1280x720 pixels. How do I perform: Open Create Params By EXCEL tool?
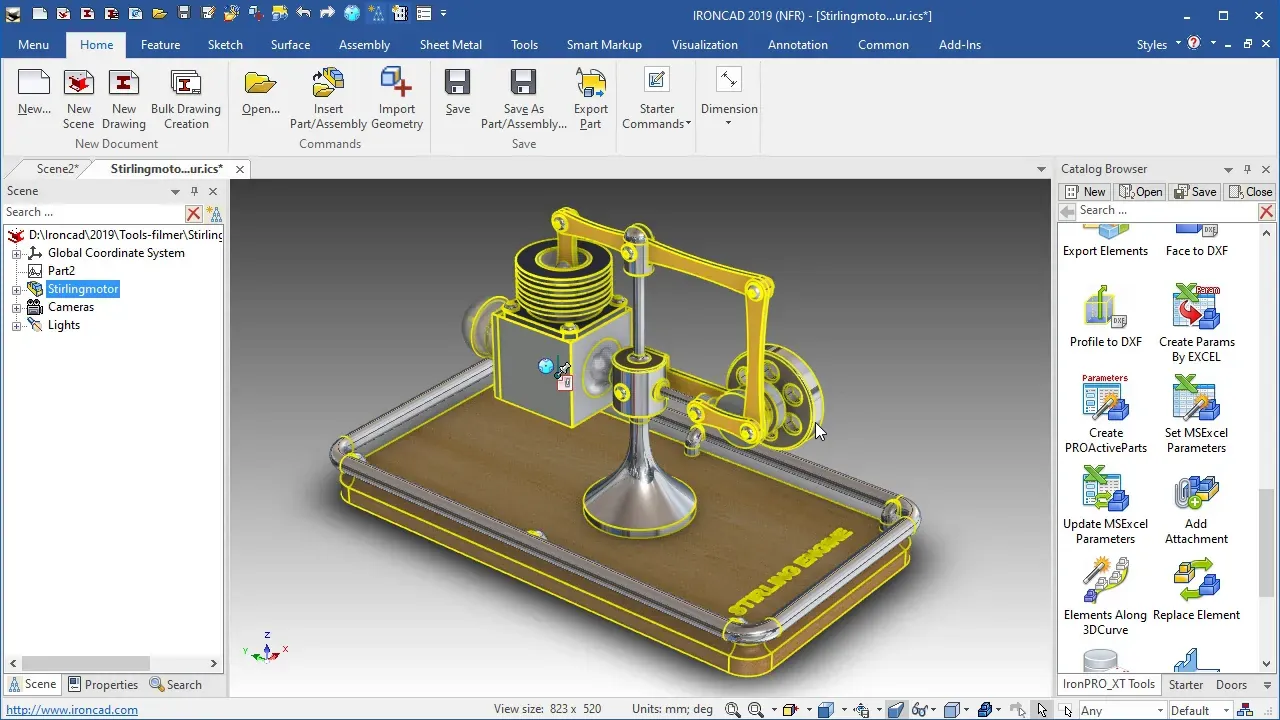tap(1196, 307)
